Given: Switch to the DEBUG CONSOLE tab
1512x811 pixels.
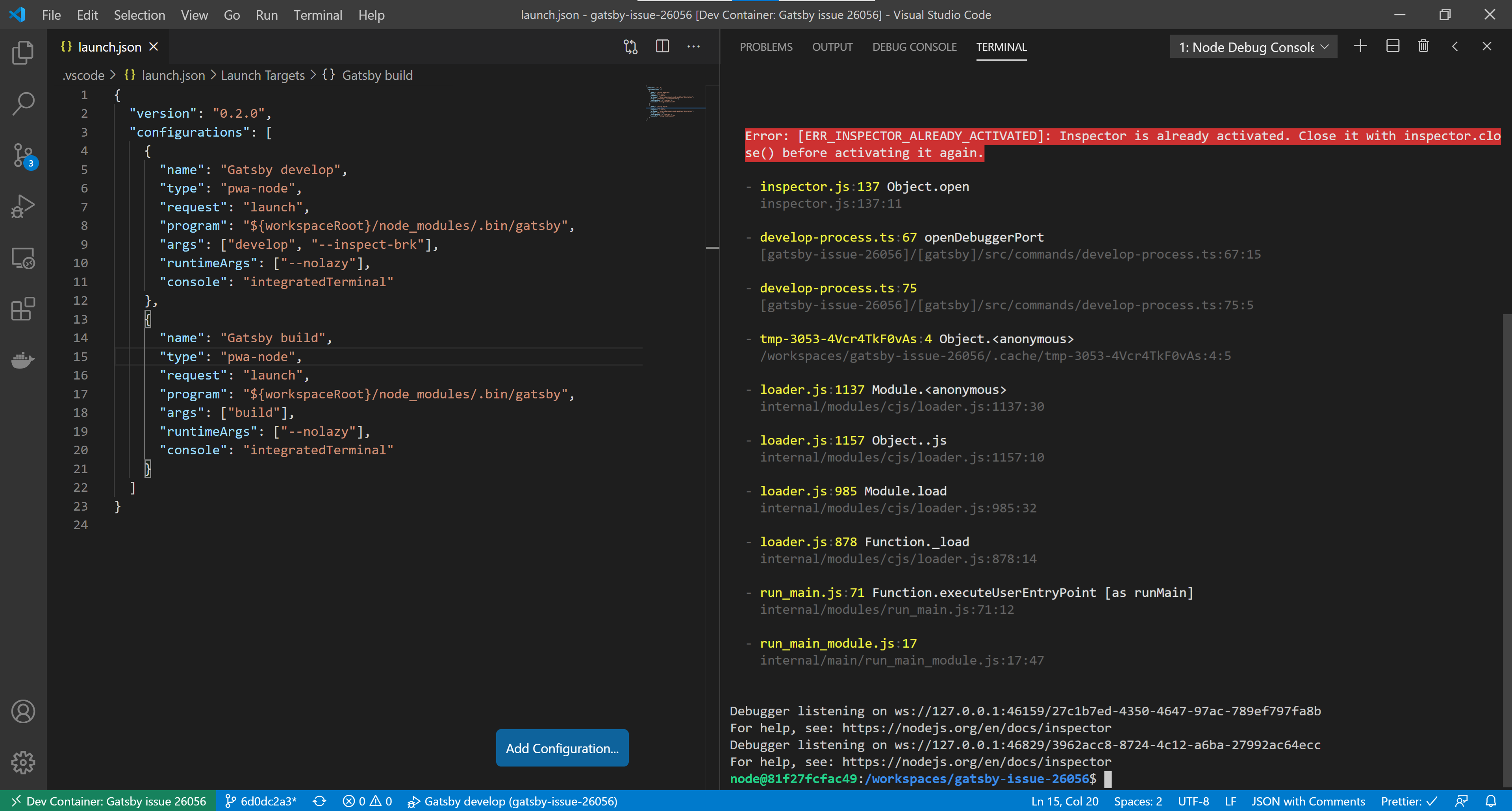Looking at the screenshot, I should pos(914,47).
